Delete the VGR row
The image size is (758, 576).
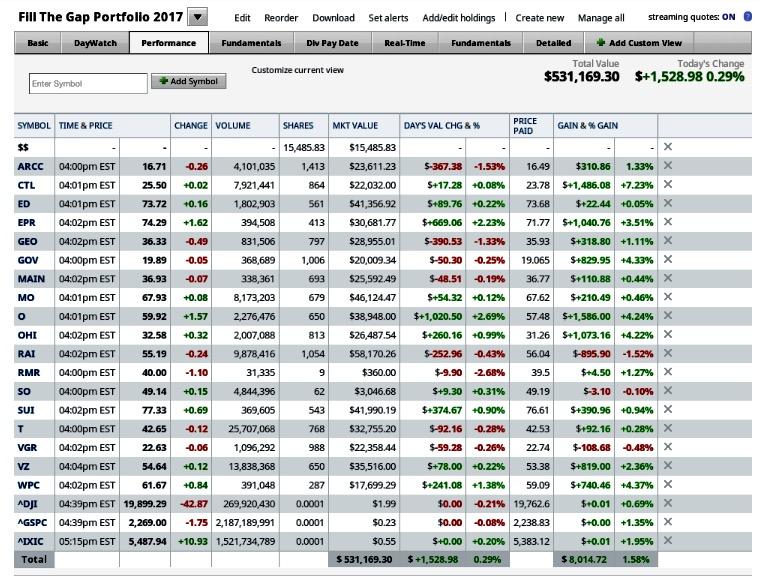coord(668,447)
